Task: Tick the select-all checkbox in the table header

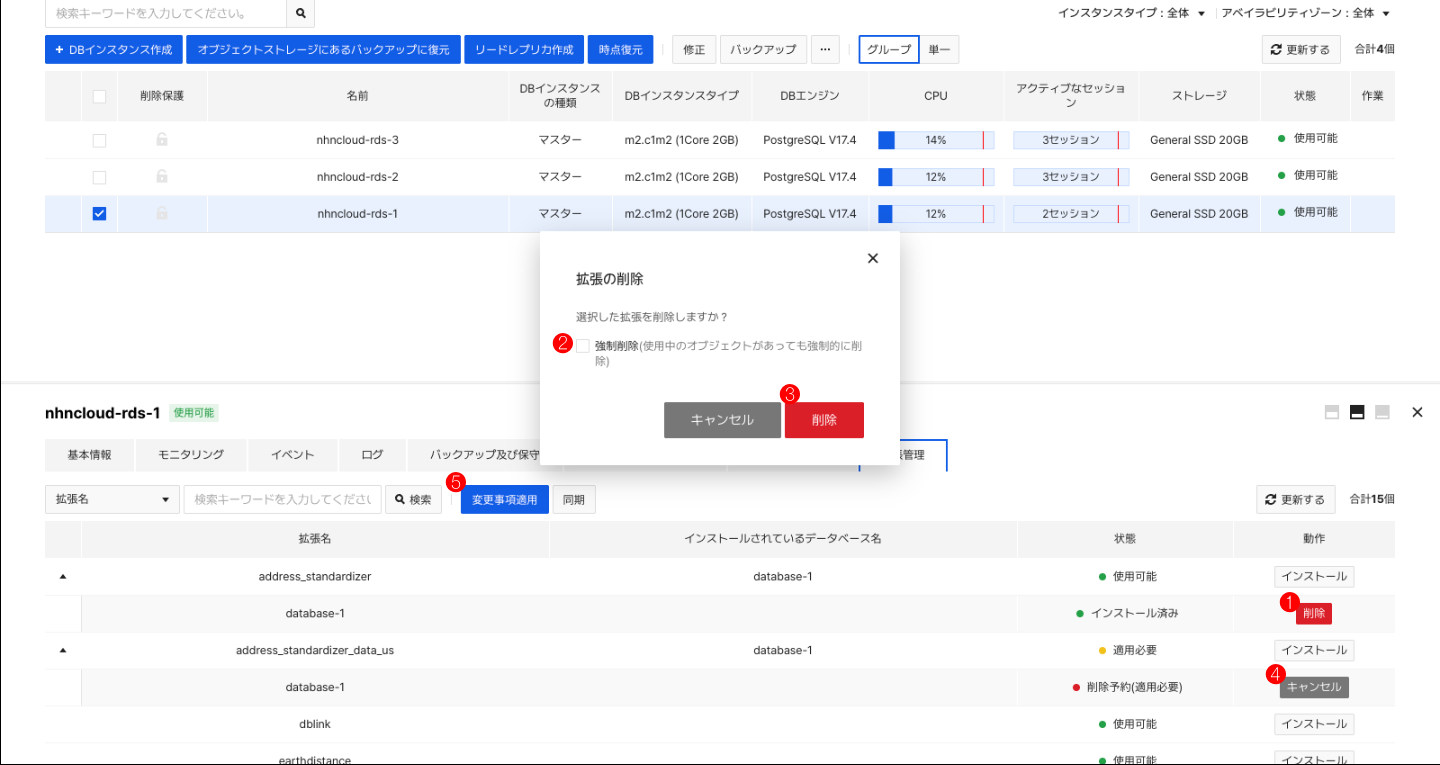Action: 99,96
